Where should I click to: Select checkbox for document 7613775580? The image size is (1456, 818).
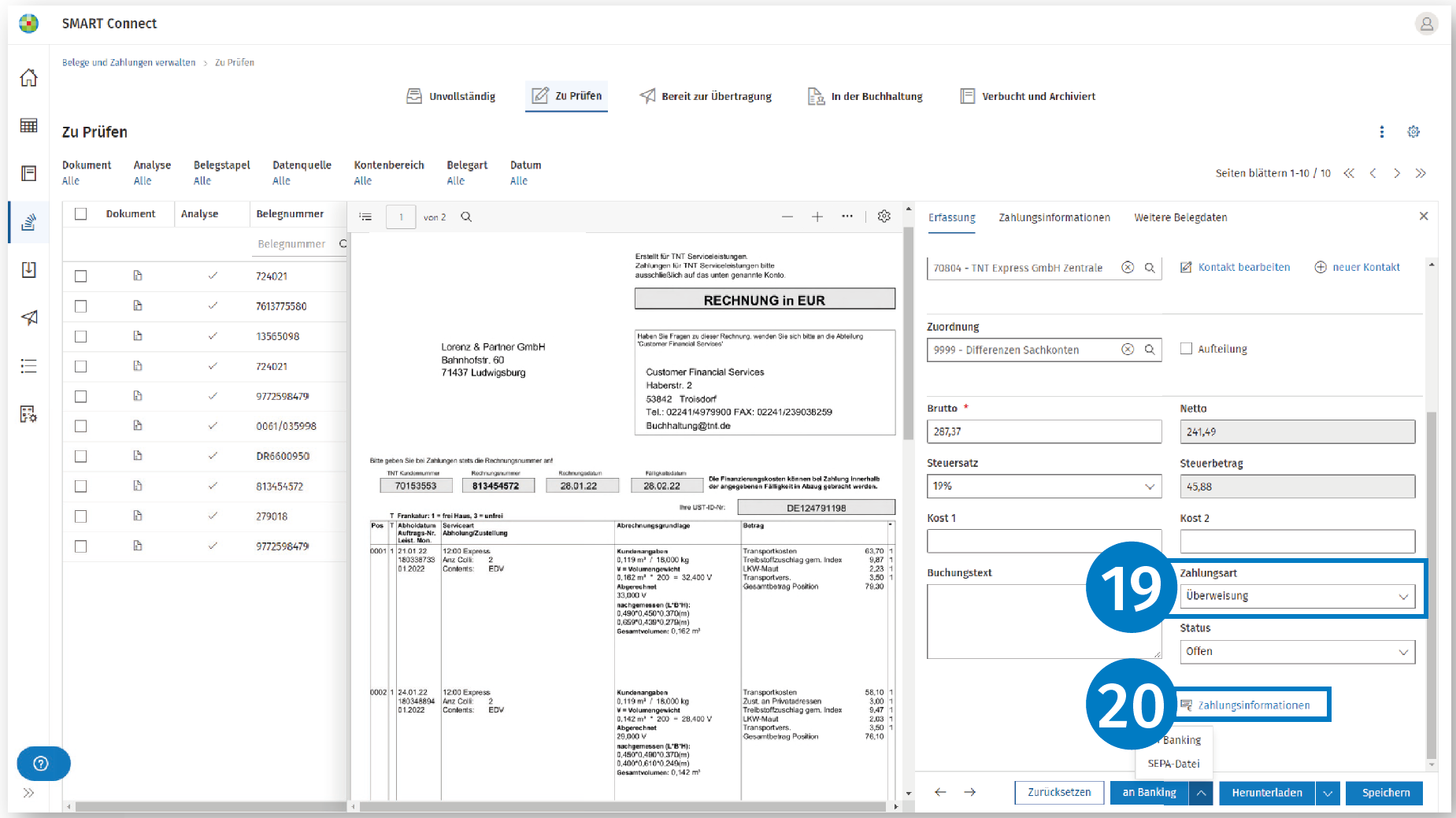pos(80,306)
